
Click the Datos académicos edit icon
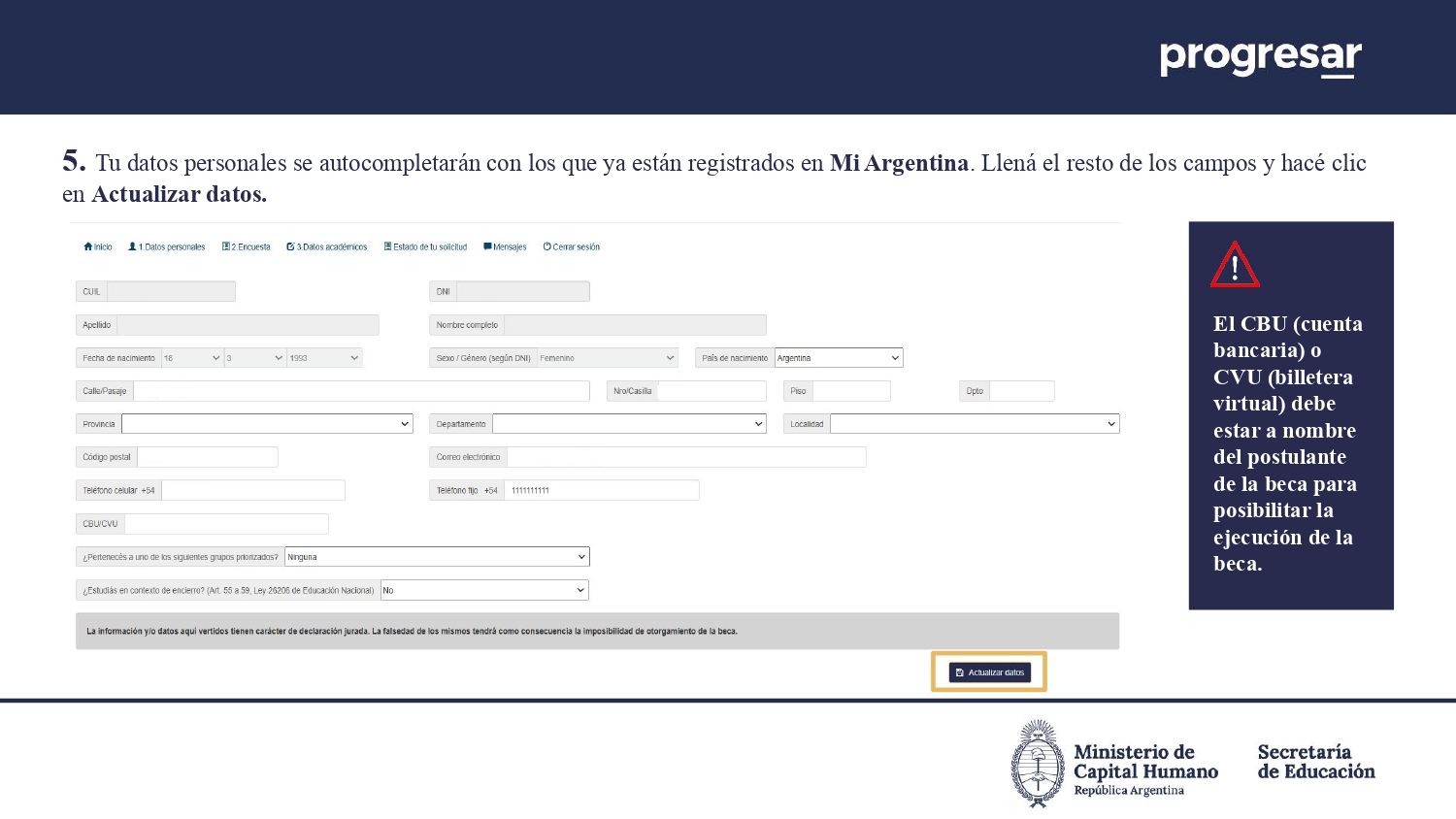(290, 246)
